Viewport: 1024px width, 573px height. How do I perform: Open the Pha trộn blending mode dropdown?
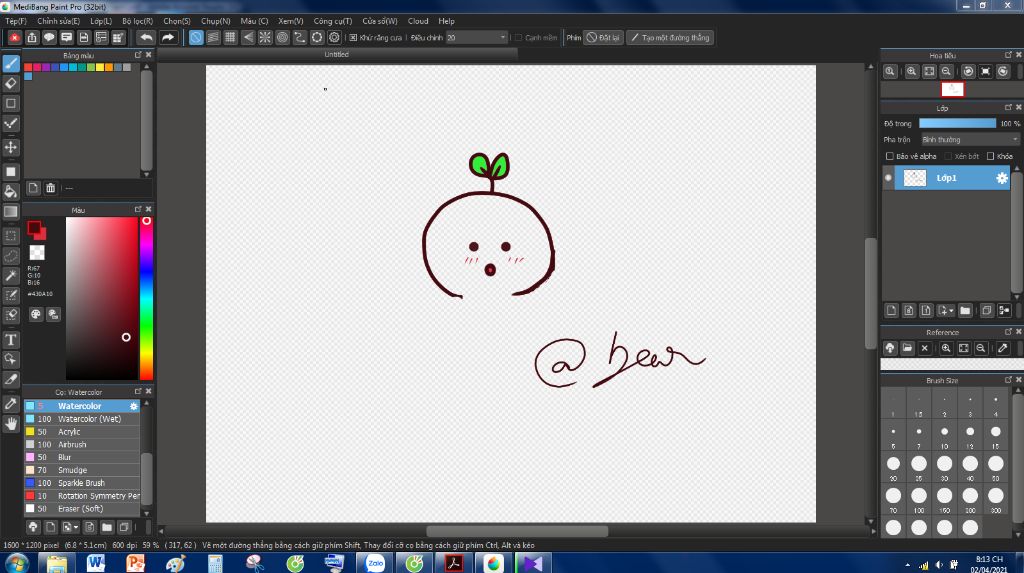point(970,139)
